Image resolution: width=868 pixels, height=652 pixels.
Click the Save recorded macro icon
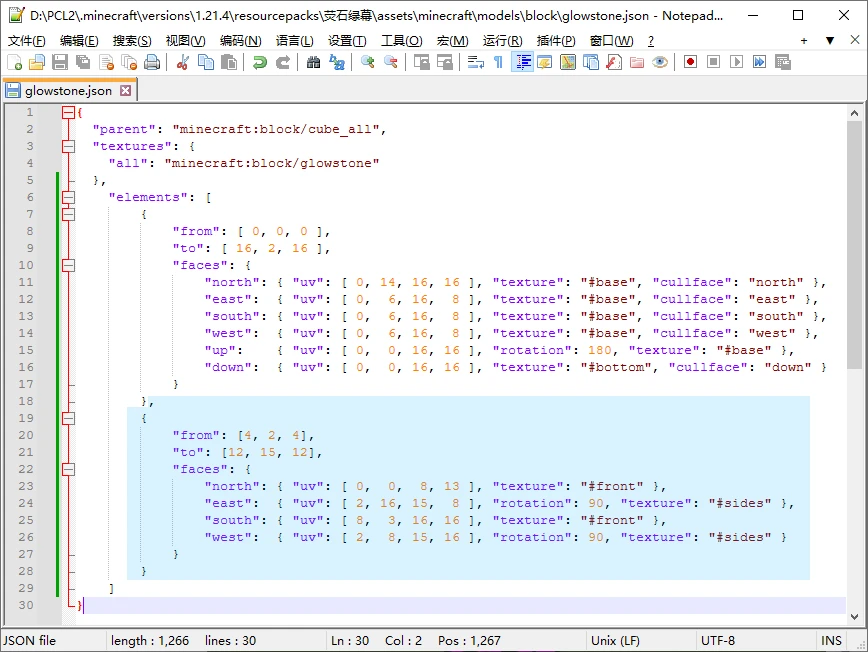tap(783, 62)
